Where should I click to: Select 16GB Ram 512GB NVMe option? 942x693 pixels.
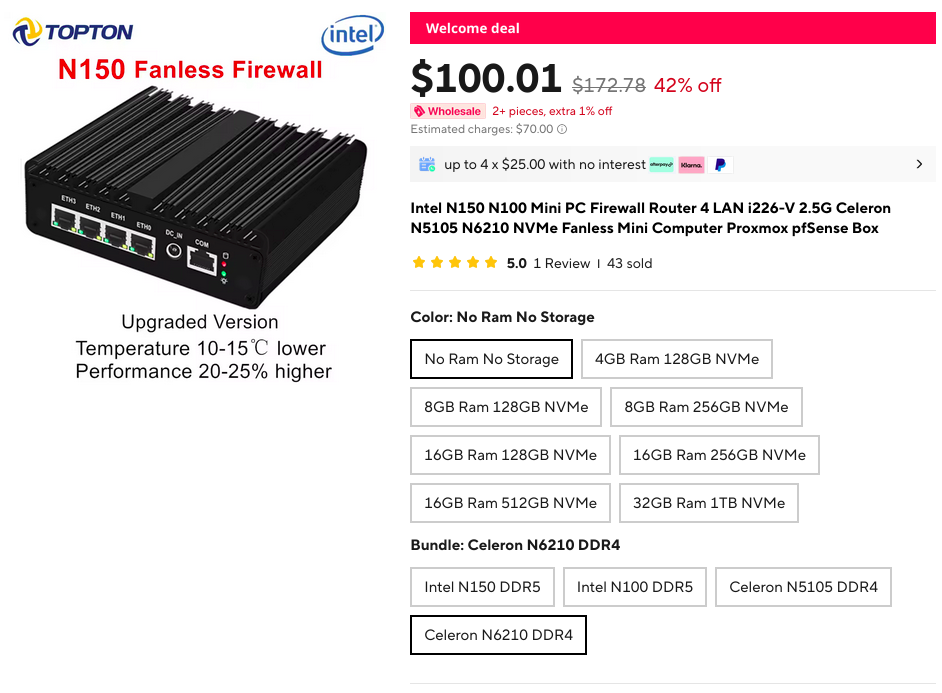(x=510, y=503)
